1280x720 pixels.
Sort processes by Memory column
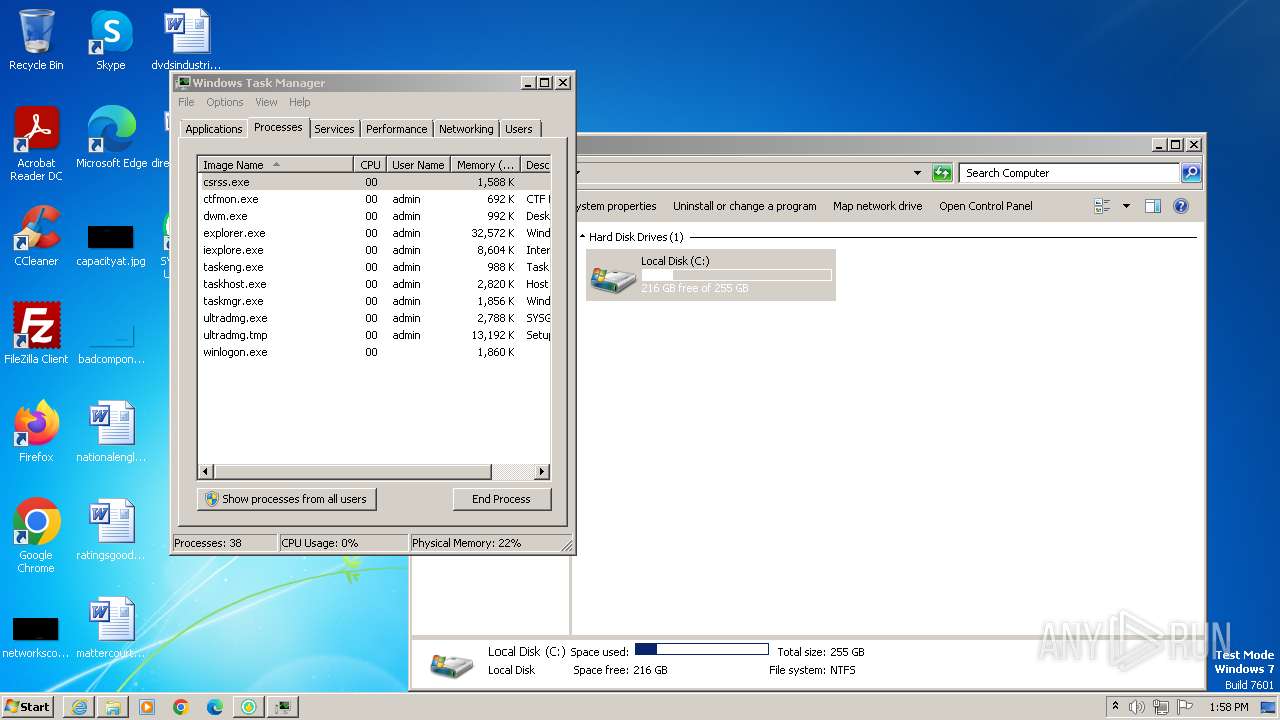pos(485,165)
